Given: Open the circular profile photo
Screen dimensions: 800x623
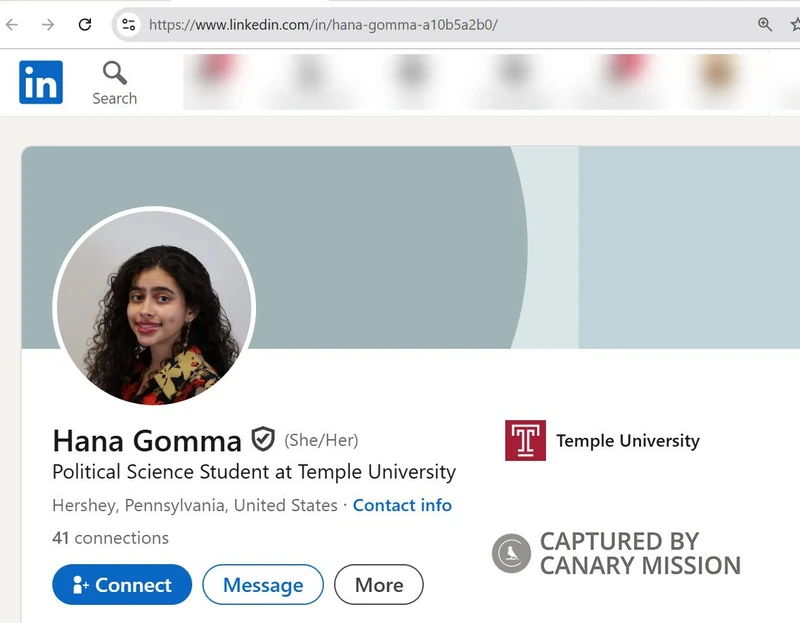Looking at the screenshot, I should point(154,307).
